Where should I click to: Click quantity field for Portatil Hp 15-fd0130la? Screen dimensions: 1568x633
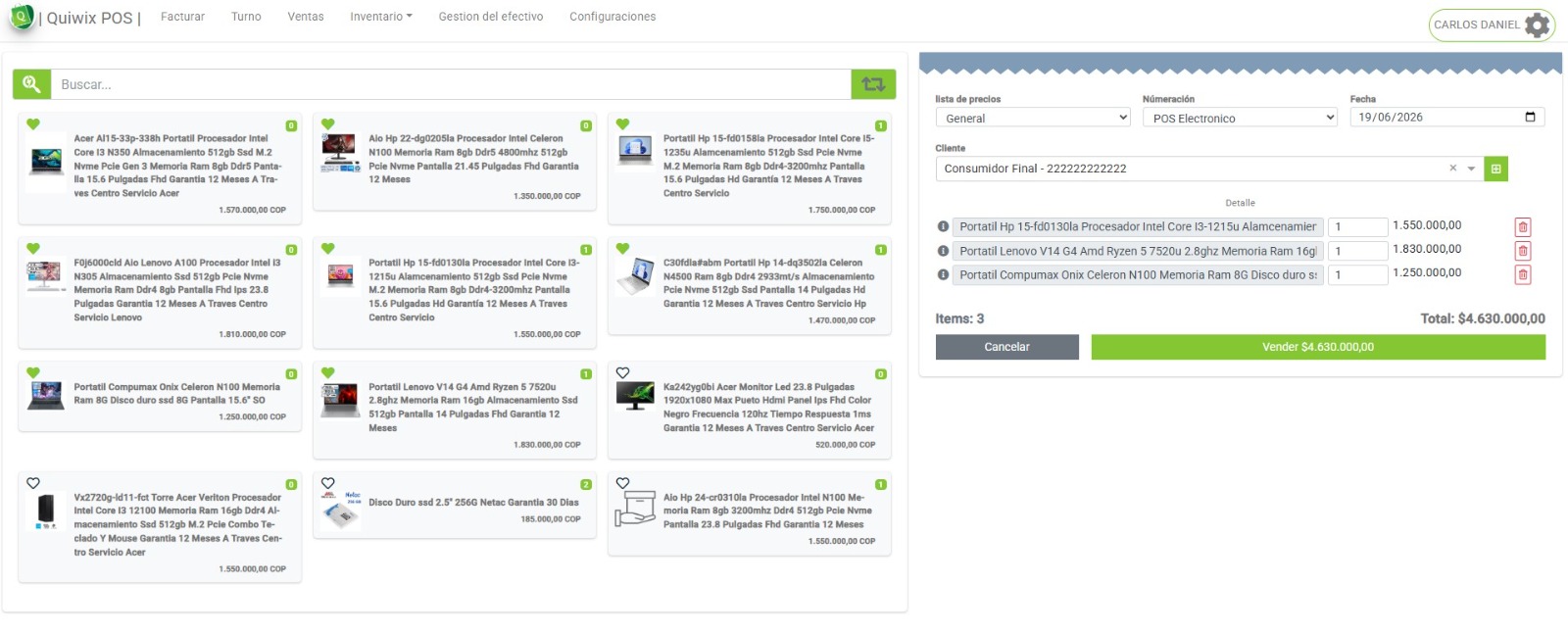(x=1358, y=227)
